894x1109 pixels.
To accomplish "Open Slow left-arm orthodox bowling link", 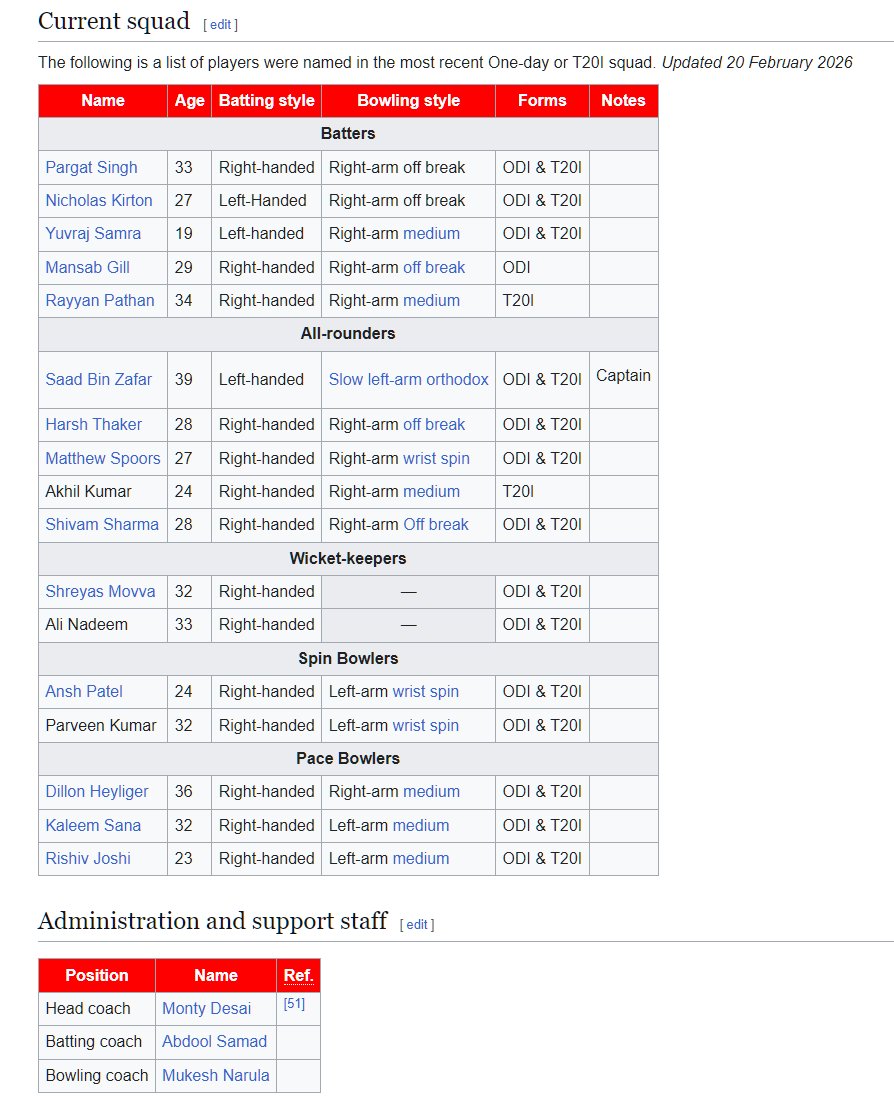I will tap(409, 380).
